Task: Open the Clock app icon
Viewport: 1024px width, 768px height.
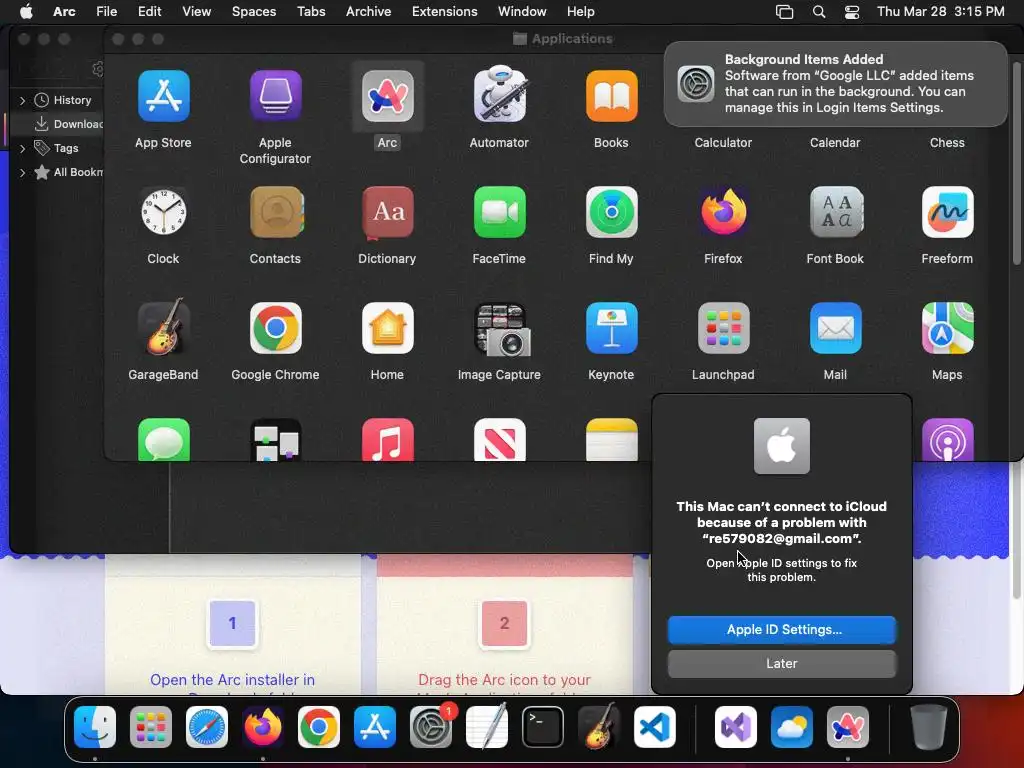Action: pos(163,212)
